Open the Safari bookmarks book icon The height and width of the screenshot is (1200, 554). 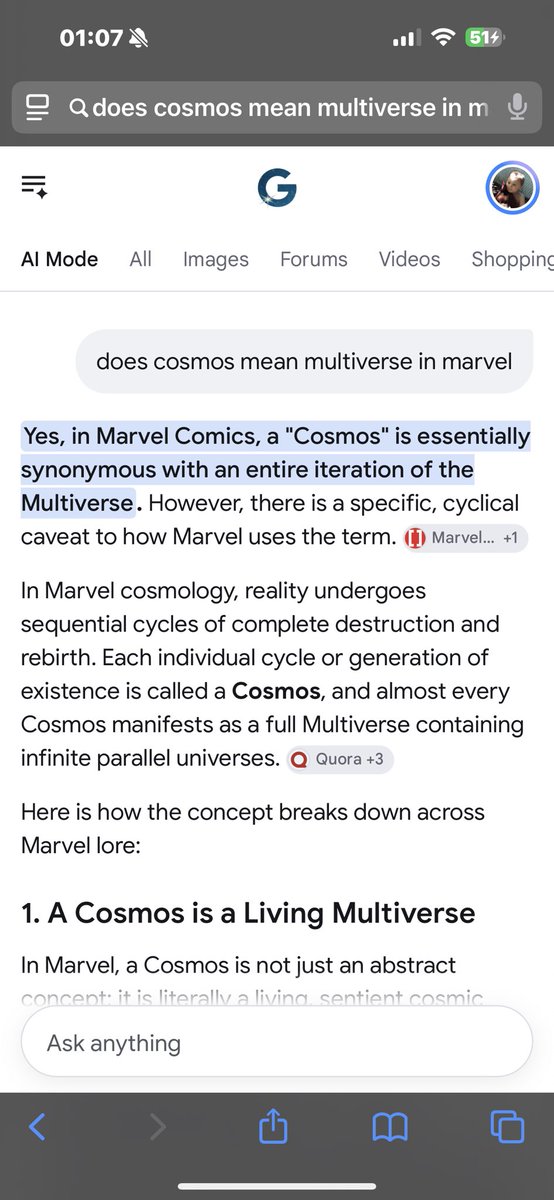390,1128
